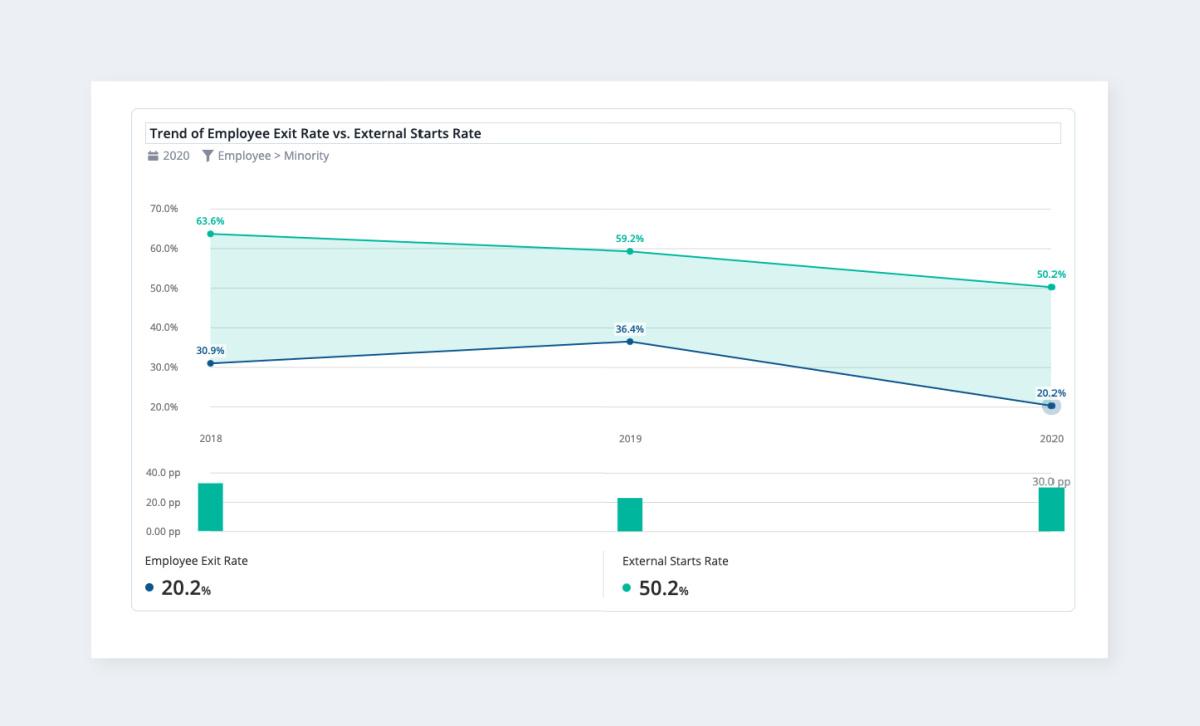Image resolution: width=1200 pixels, height=726 pixels.
Task: Click the dark blue Exit Rate legend dot
Action: click(x=150, y=588)
